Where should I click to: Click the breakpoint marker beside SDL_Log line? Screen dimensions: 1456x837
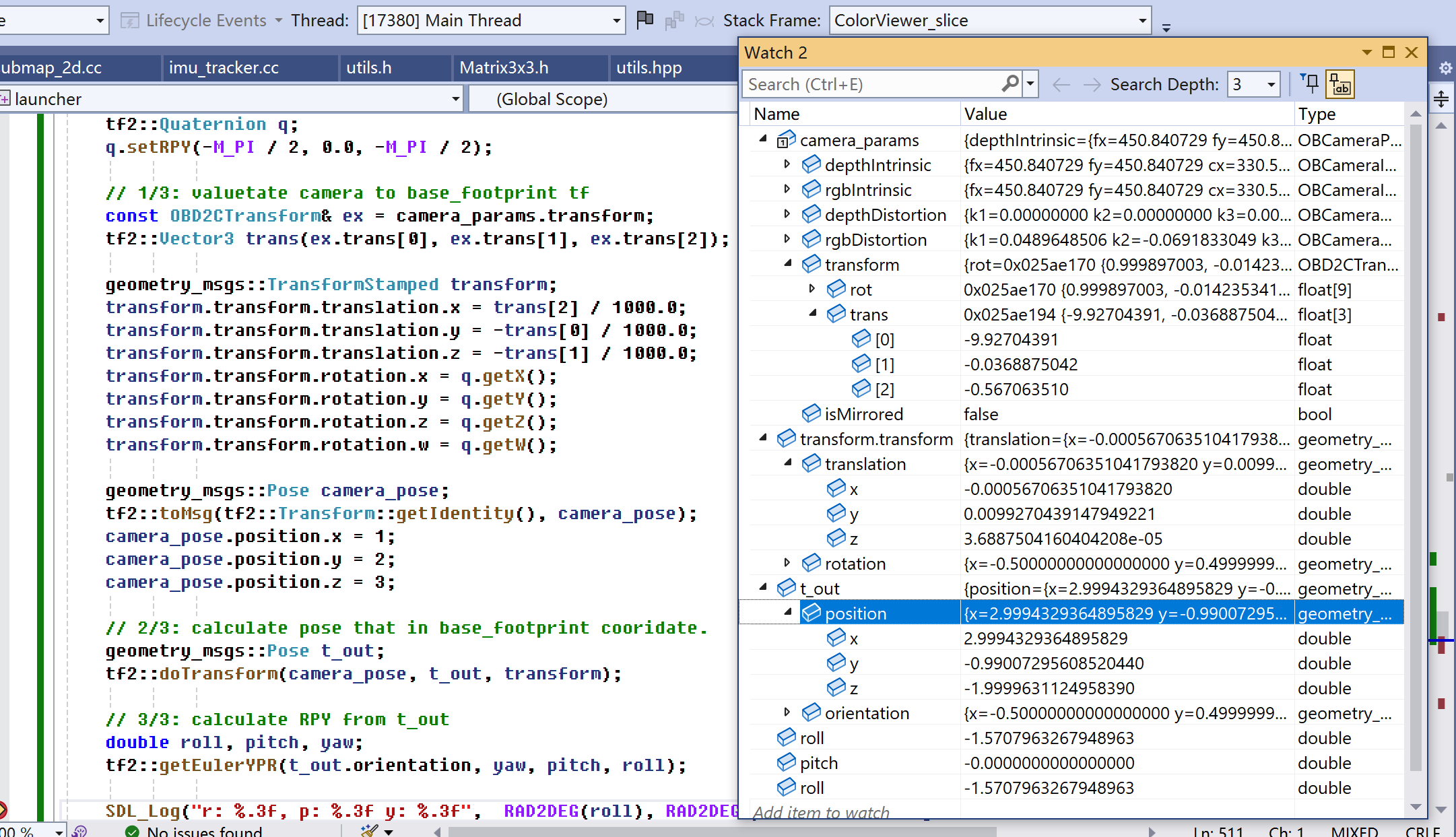3,810
